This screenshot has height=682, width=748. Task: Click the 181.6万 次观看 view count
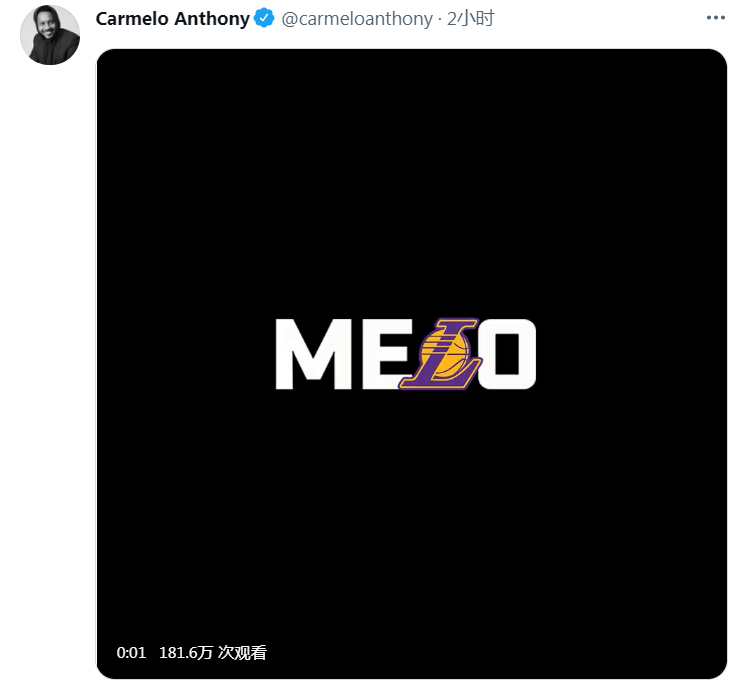(x=213, y=652)
